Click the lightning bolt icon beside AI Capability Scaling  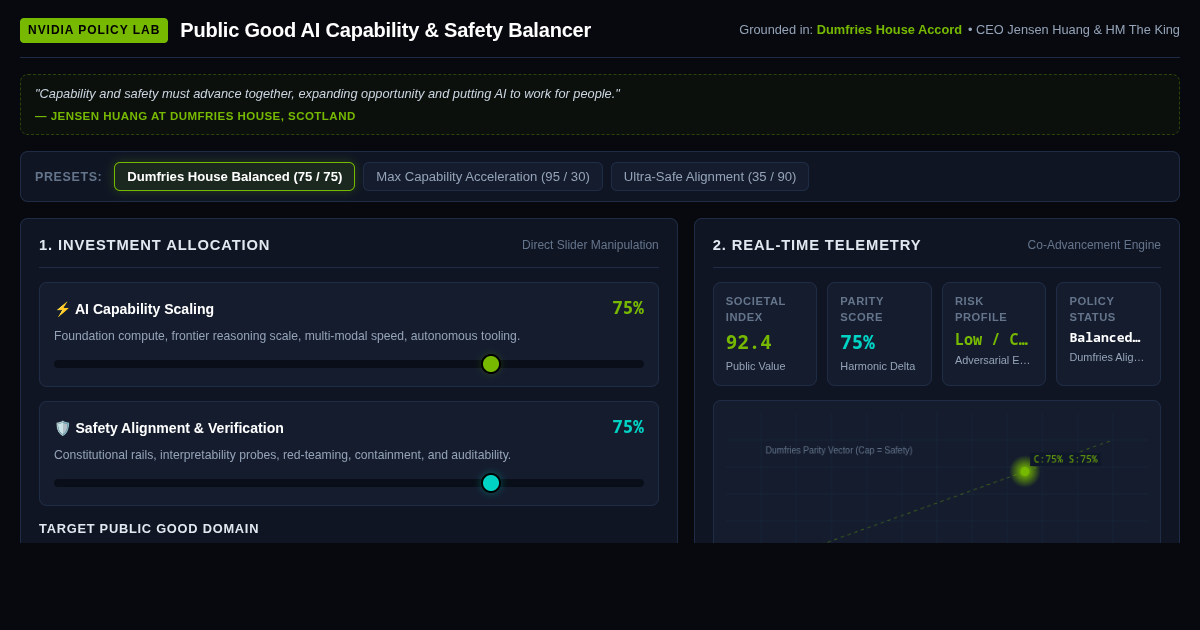(x=62, y=309)
